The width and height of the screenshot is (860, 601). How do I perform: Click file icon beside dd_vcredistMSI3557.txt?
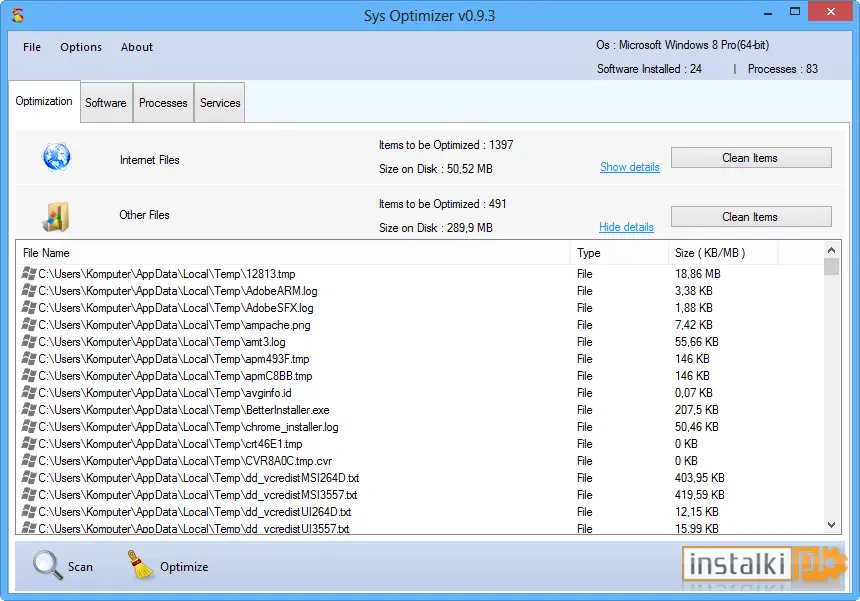pyautogui.click(x=29, y=494)
